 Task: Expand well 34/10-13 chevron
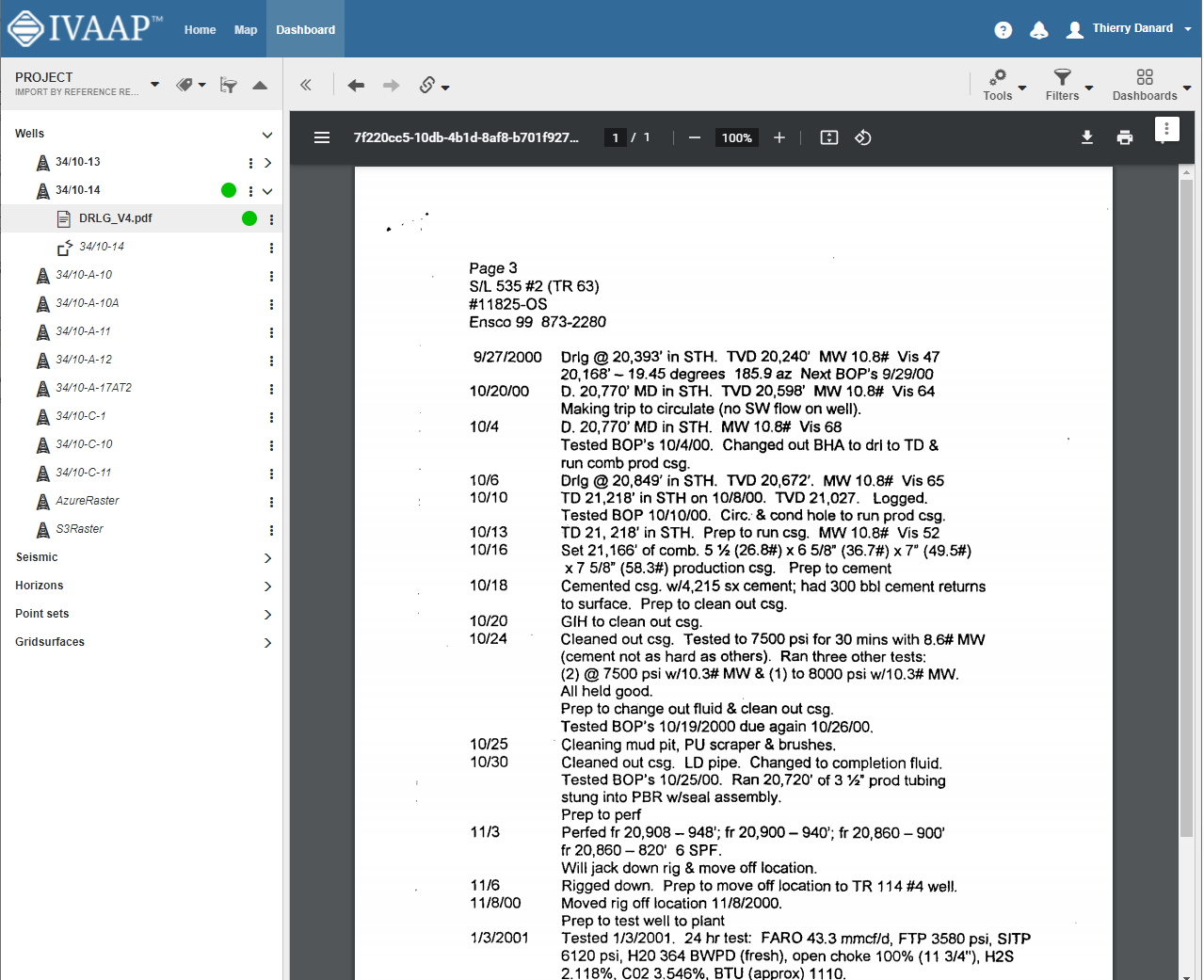pyautogui.click(x=268, y=163)
